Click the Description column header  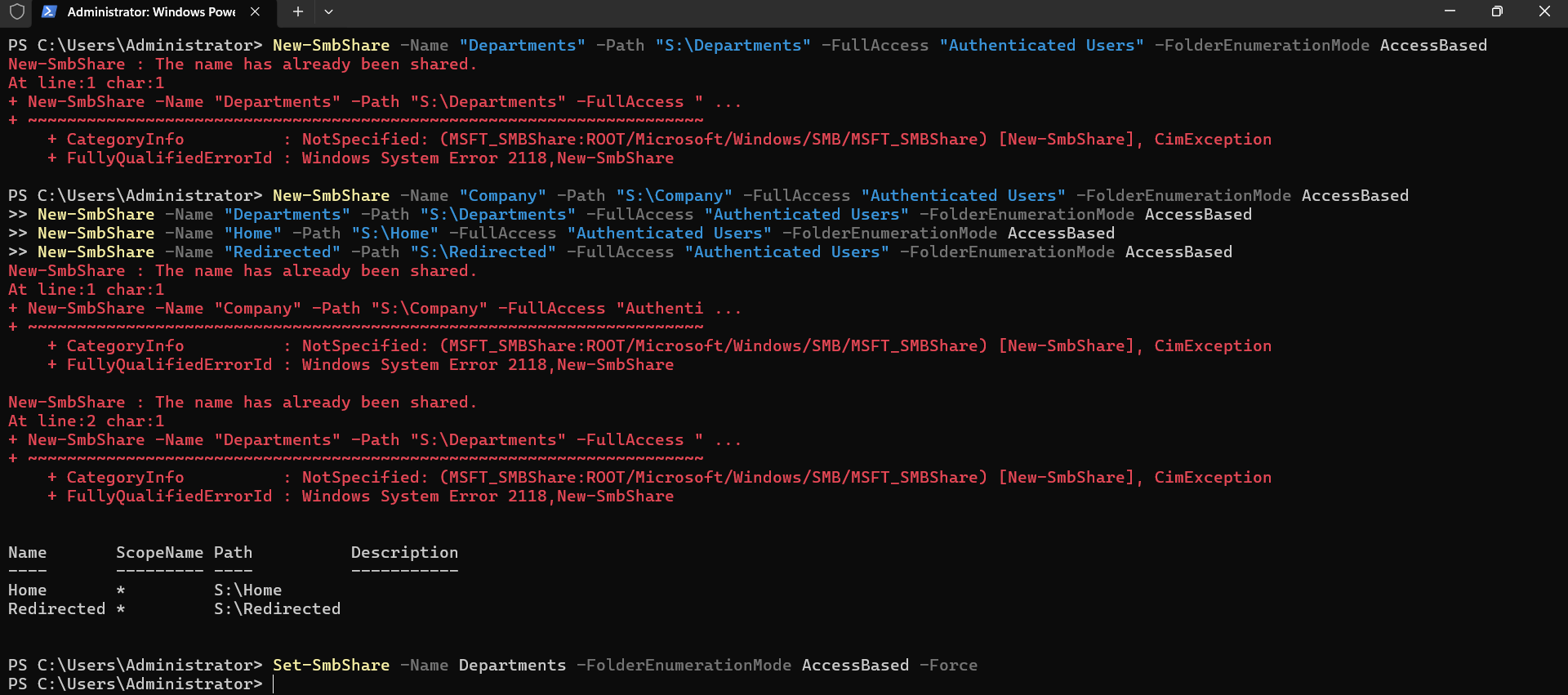tap(405, 552)
